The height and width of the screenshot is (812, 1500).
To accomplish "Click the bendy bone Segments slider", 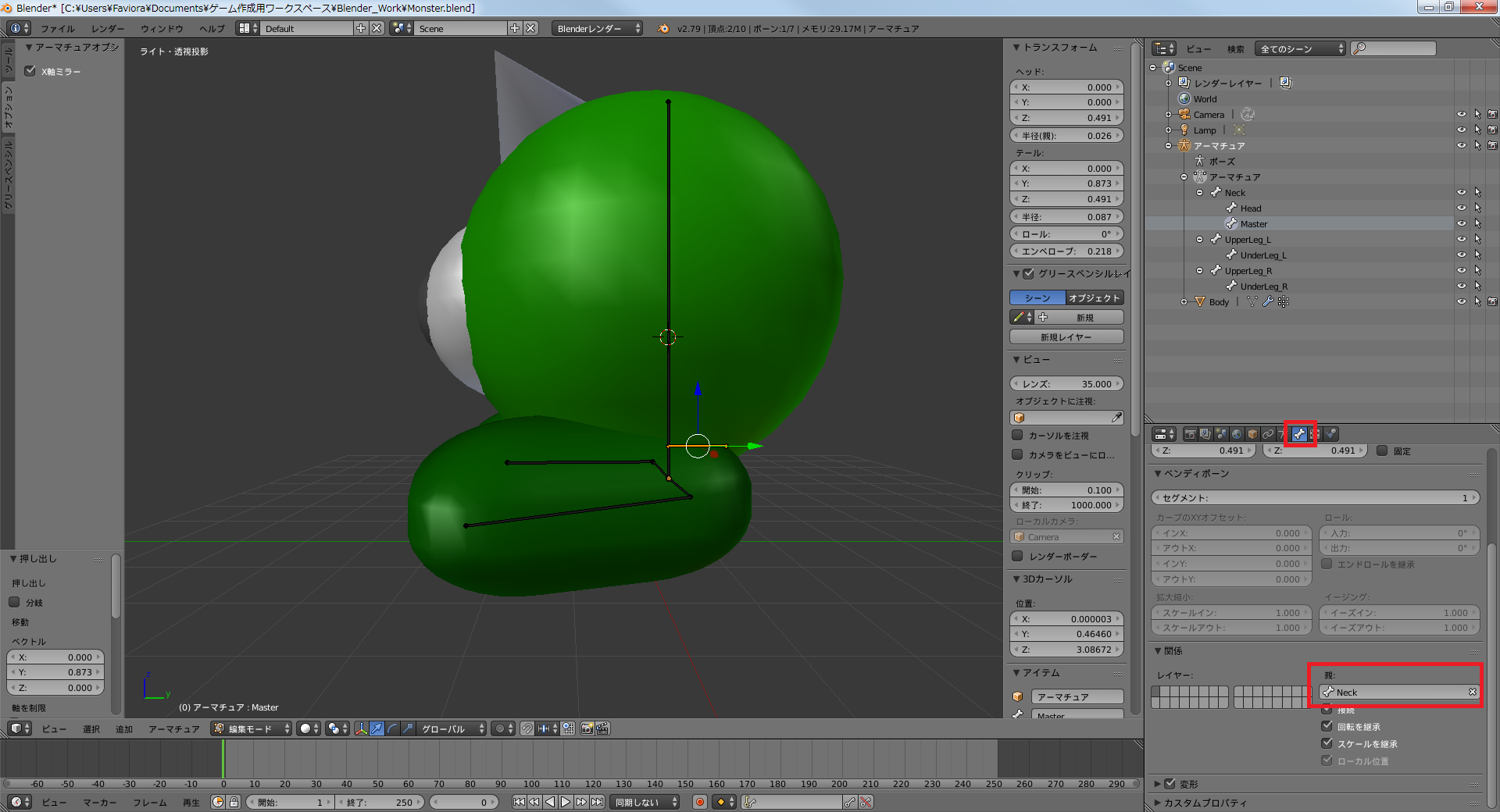I will (x=1316, y=497).
